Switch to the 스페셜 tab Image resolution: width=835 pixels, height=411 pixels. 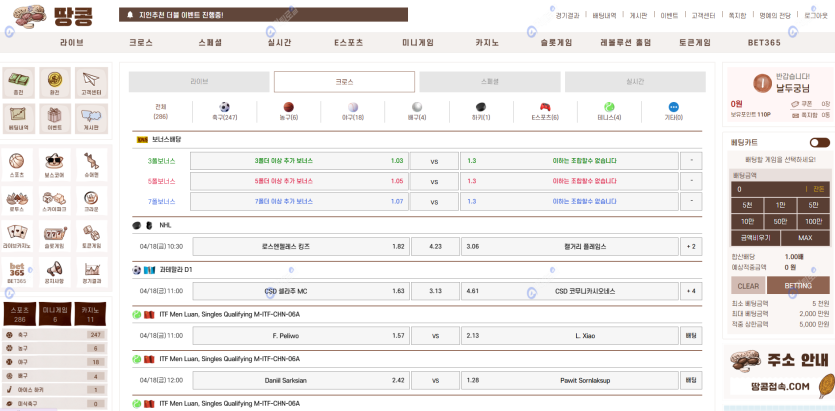coord(490,81)
